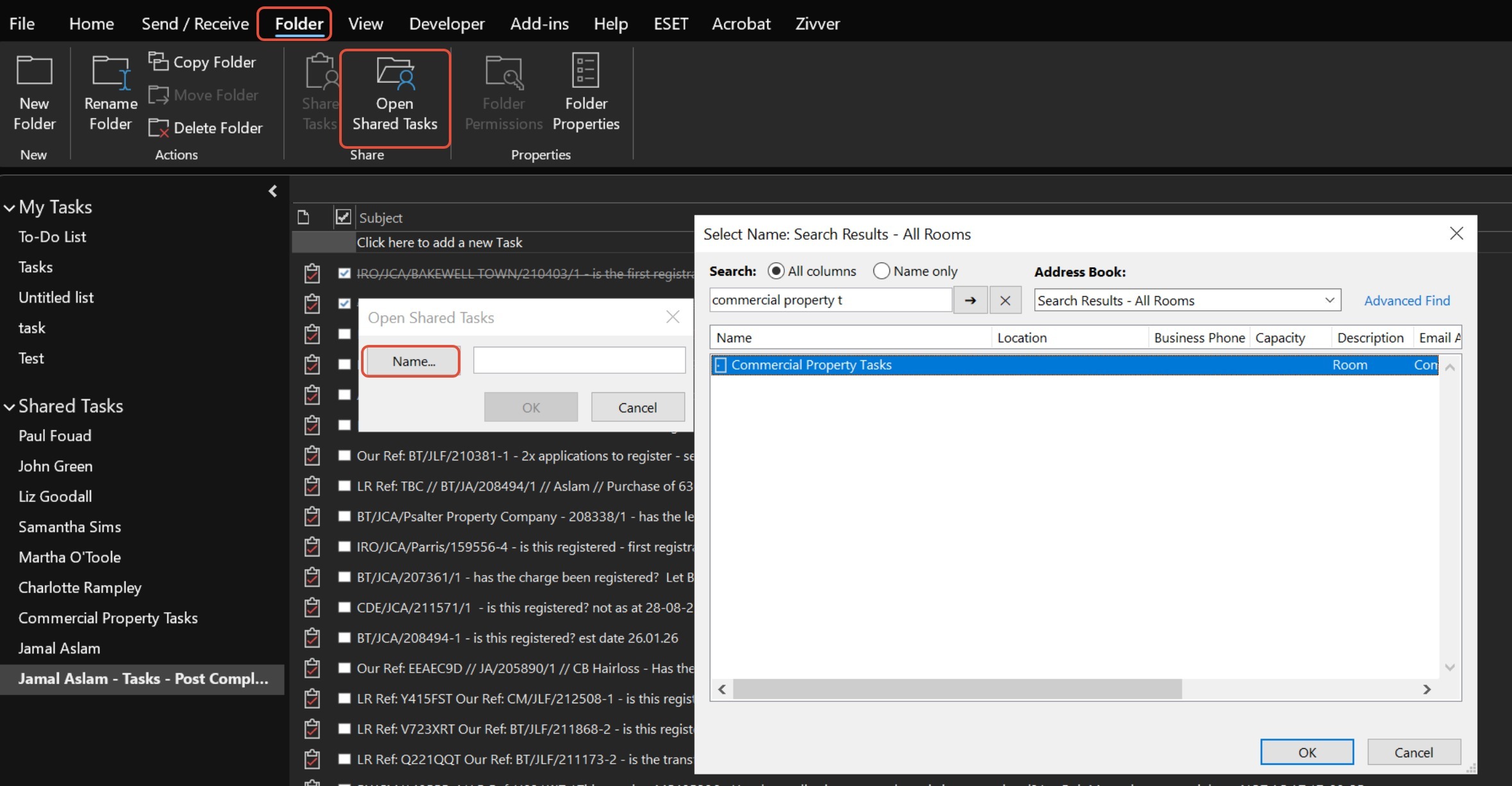Open Folder Properties from the ribbon
This screenshot has width=1512, height=786.
tap(585, 93)
